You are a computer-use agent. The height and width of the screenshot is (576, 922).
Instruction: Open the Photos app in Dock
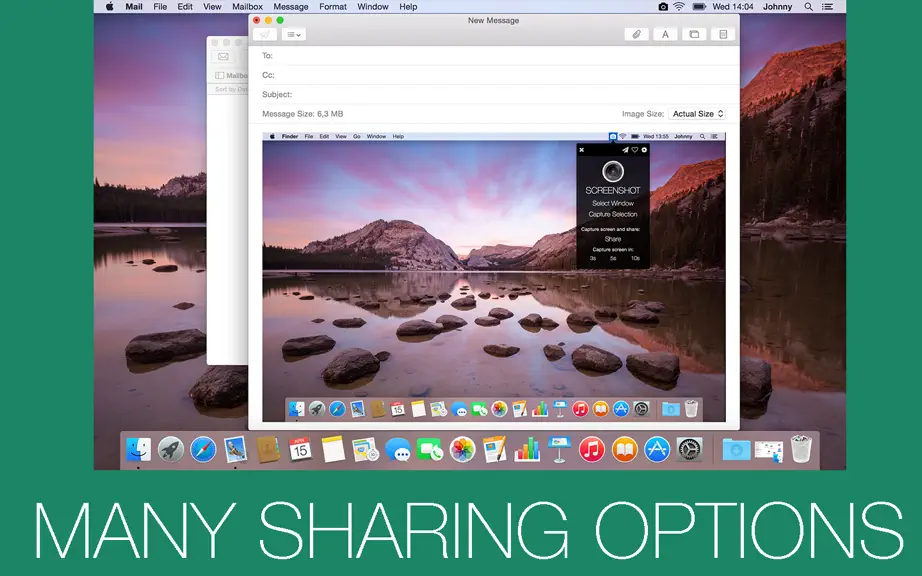(x=462, y=450)
